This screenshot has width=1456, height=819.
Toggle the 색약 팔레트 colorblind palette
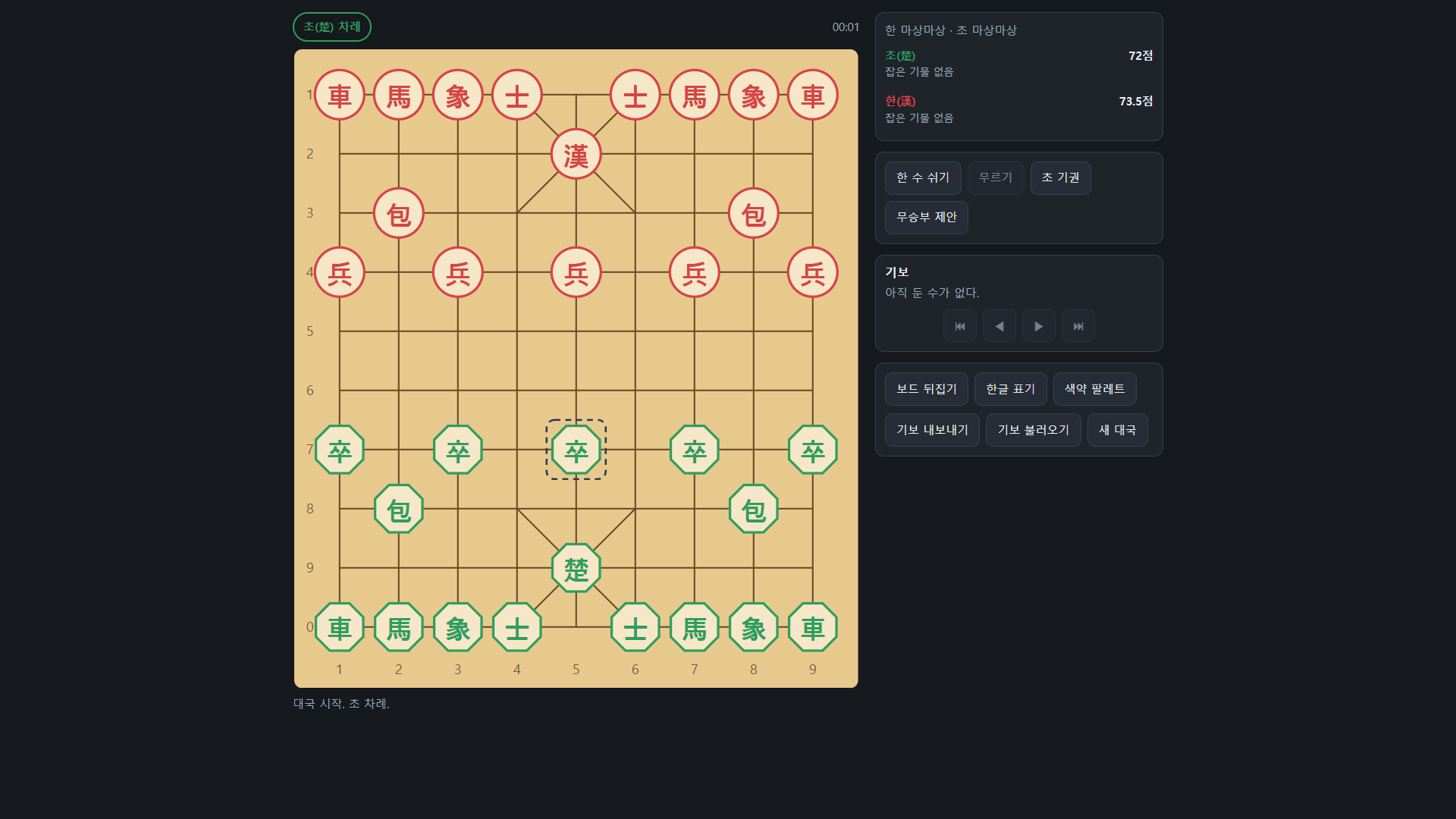(x=1094, y=389)
